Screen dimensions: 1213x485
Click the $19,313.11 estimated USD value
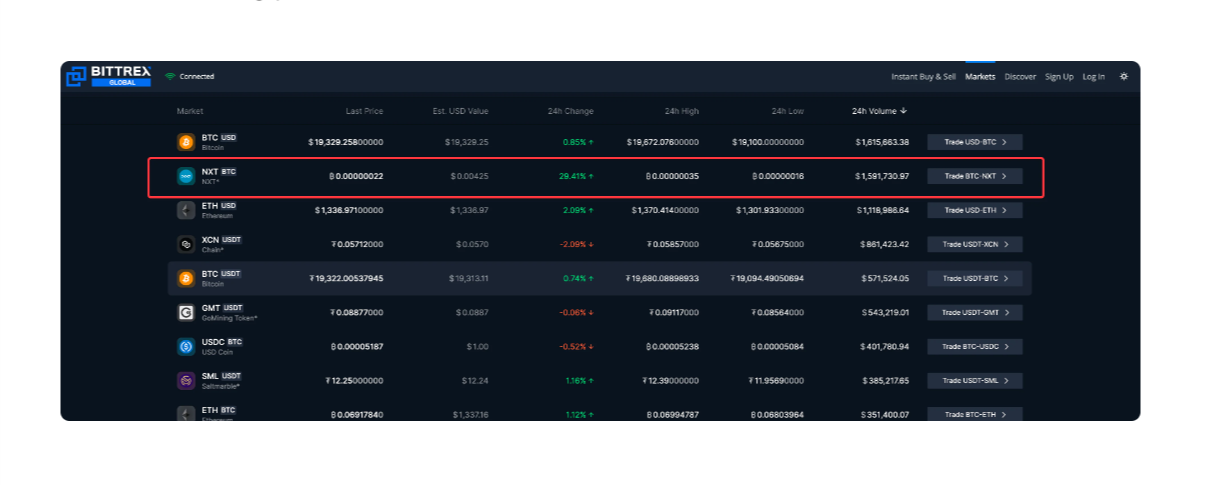click(x=468, y=278)
